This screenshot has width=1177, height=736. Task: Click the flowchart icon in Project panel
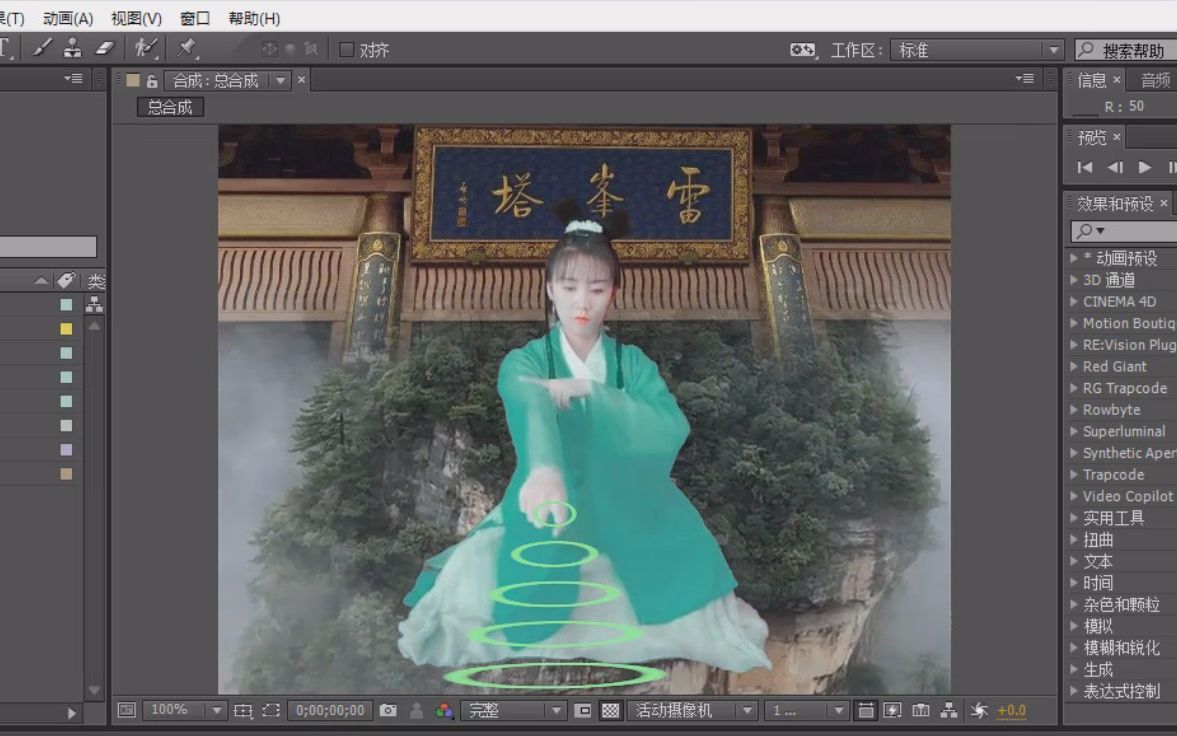coord(94,304)
